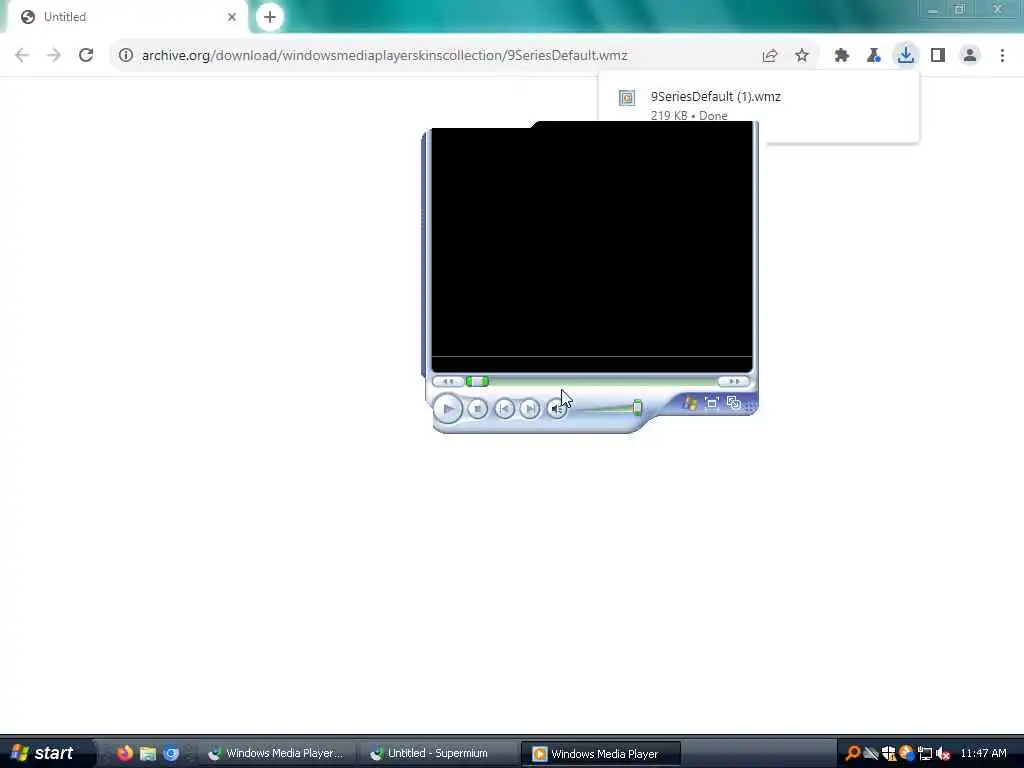1024x768 pixels.
Task: Mute the media player sound
Action: (x=556, y=409)
